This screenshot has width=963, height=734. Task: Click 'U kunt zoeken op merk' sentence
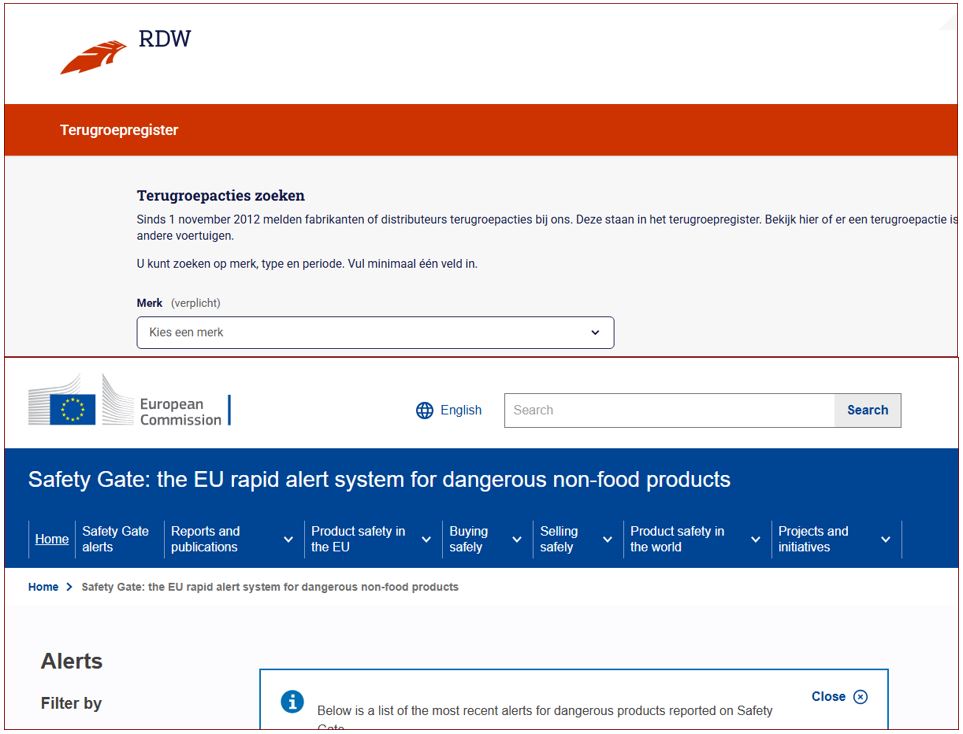(307, 264)
